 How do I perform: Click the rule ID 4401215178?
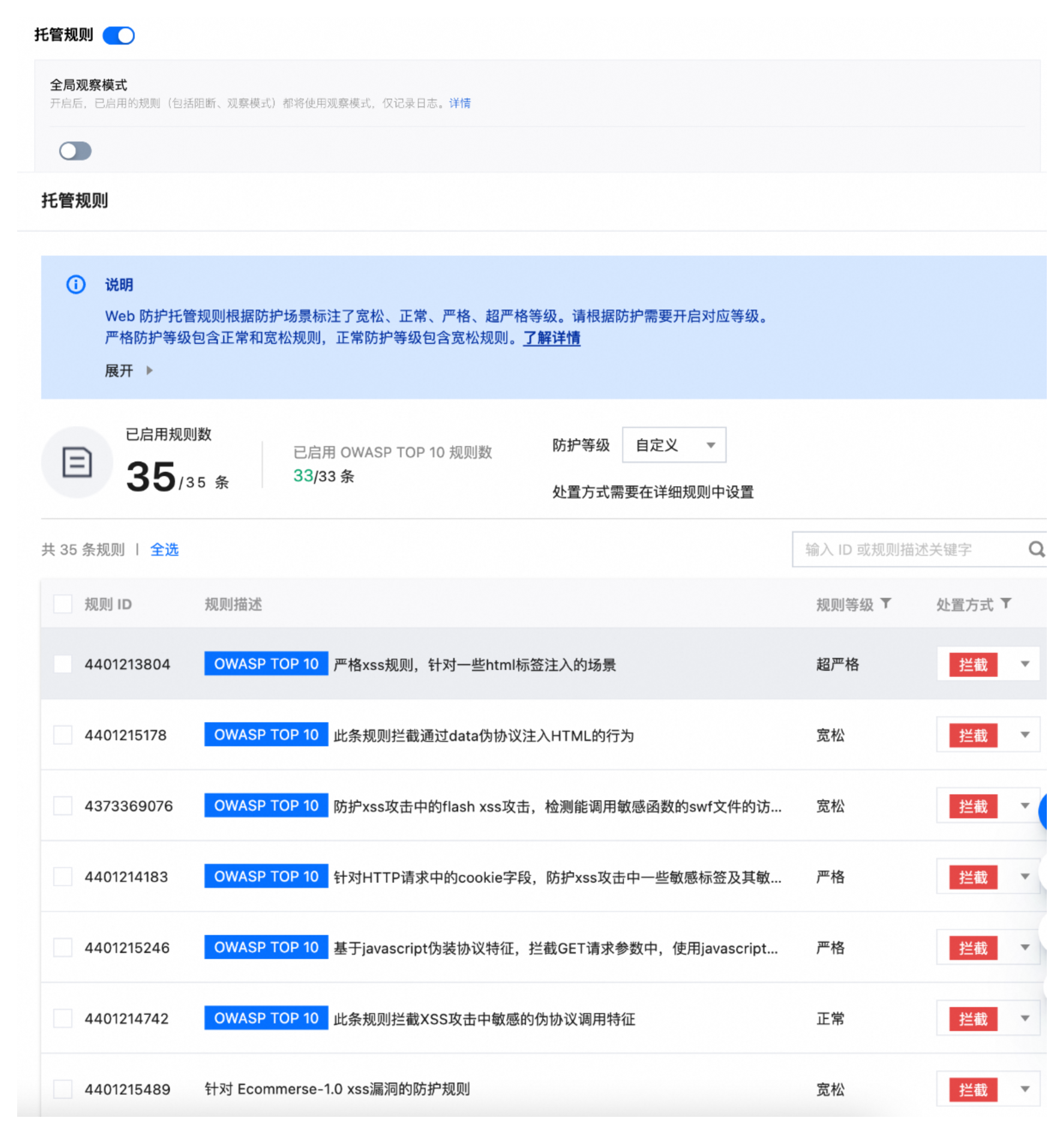pos(126,735)
